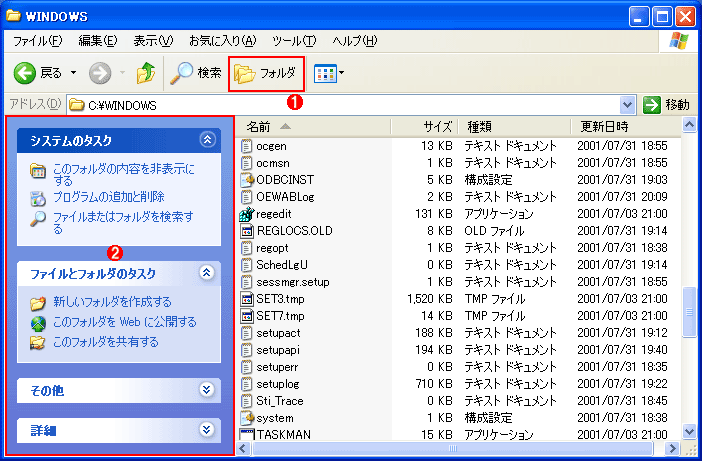The height and width of the screenshot is (461, 702).
Task: Click the Sti_Trace file name
Action: pos(280,401)
